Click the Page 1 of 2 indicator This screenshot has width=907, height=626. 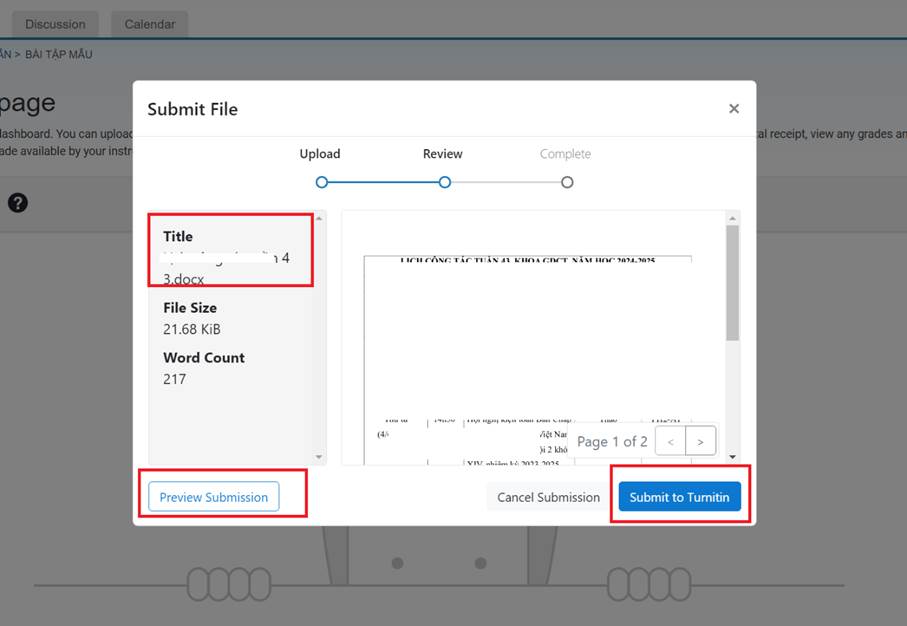click(612, 441)
